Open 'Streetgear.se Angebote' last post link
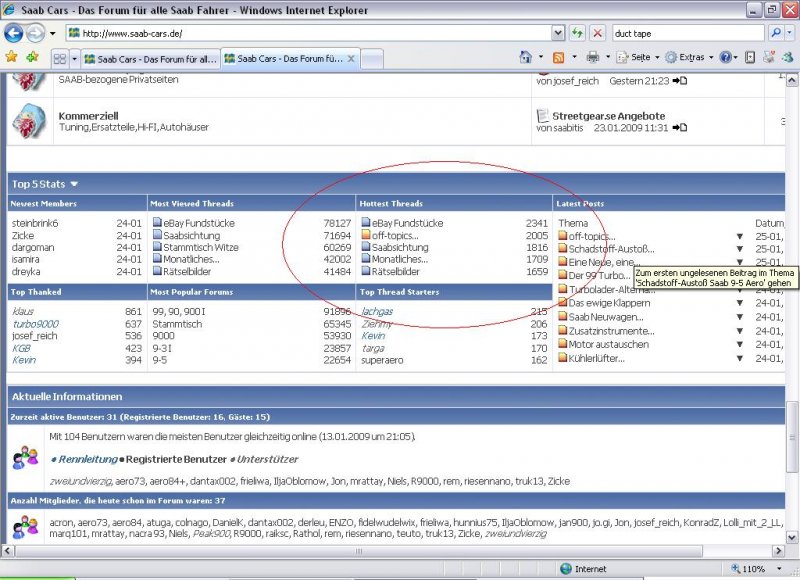800x580 pixels. pos(608,116)
